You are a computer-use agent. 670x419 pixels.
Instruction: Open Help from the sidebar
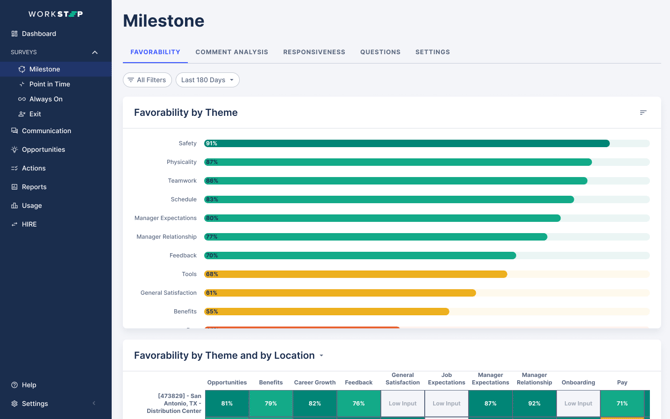coord(29,385)
